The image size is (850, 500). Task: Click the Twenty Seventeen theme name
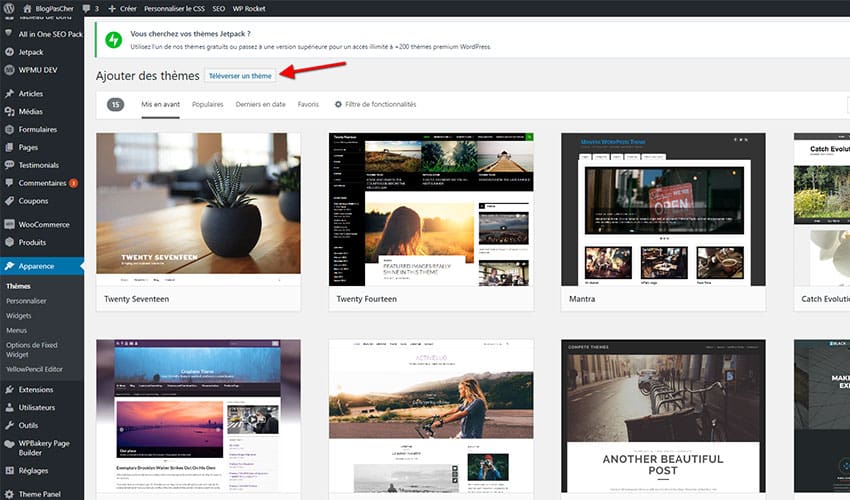pos(137,299)
